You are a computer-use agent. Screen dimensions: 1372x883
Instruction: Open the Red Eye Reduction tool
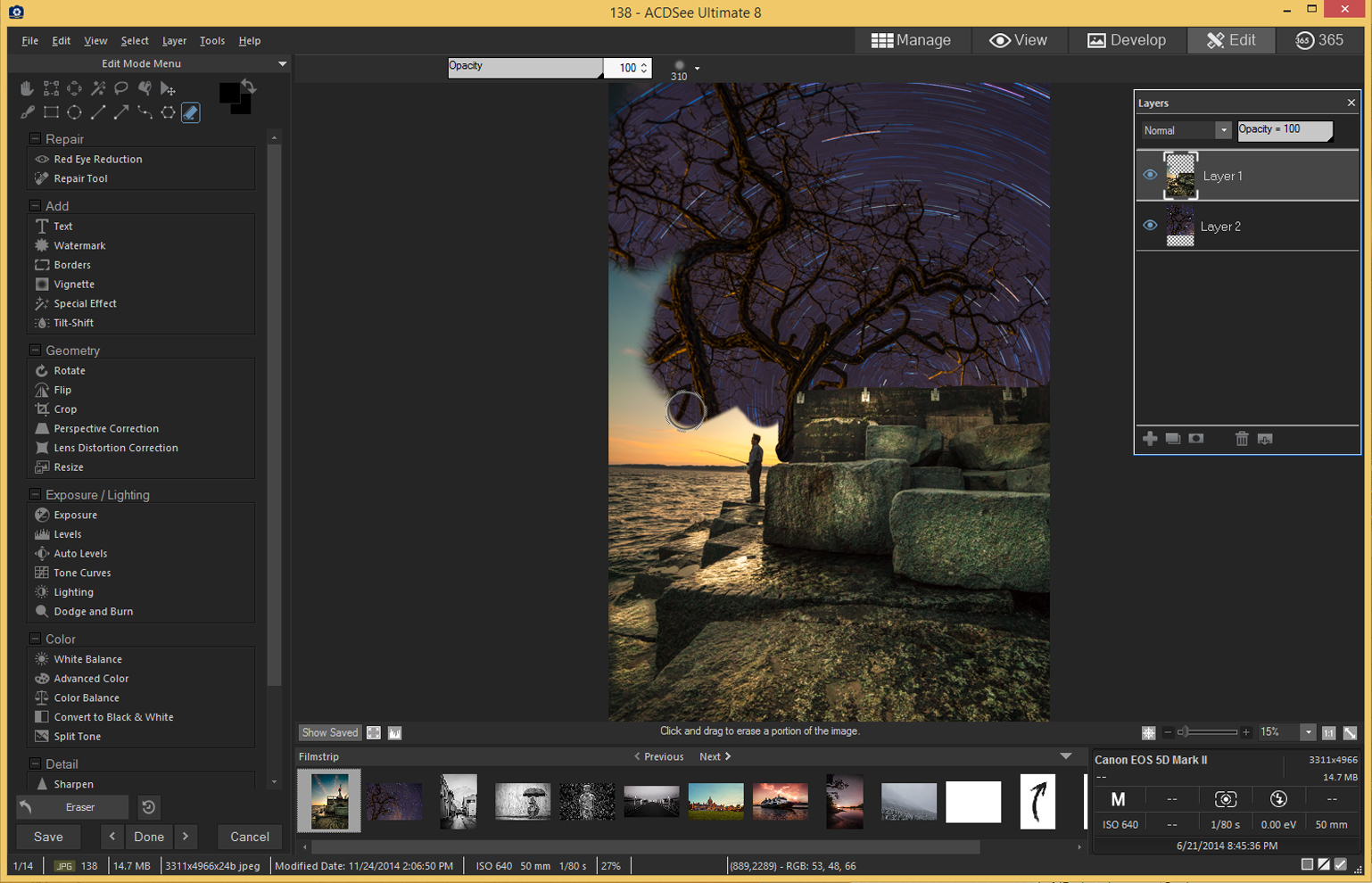(97, 159)
